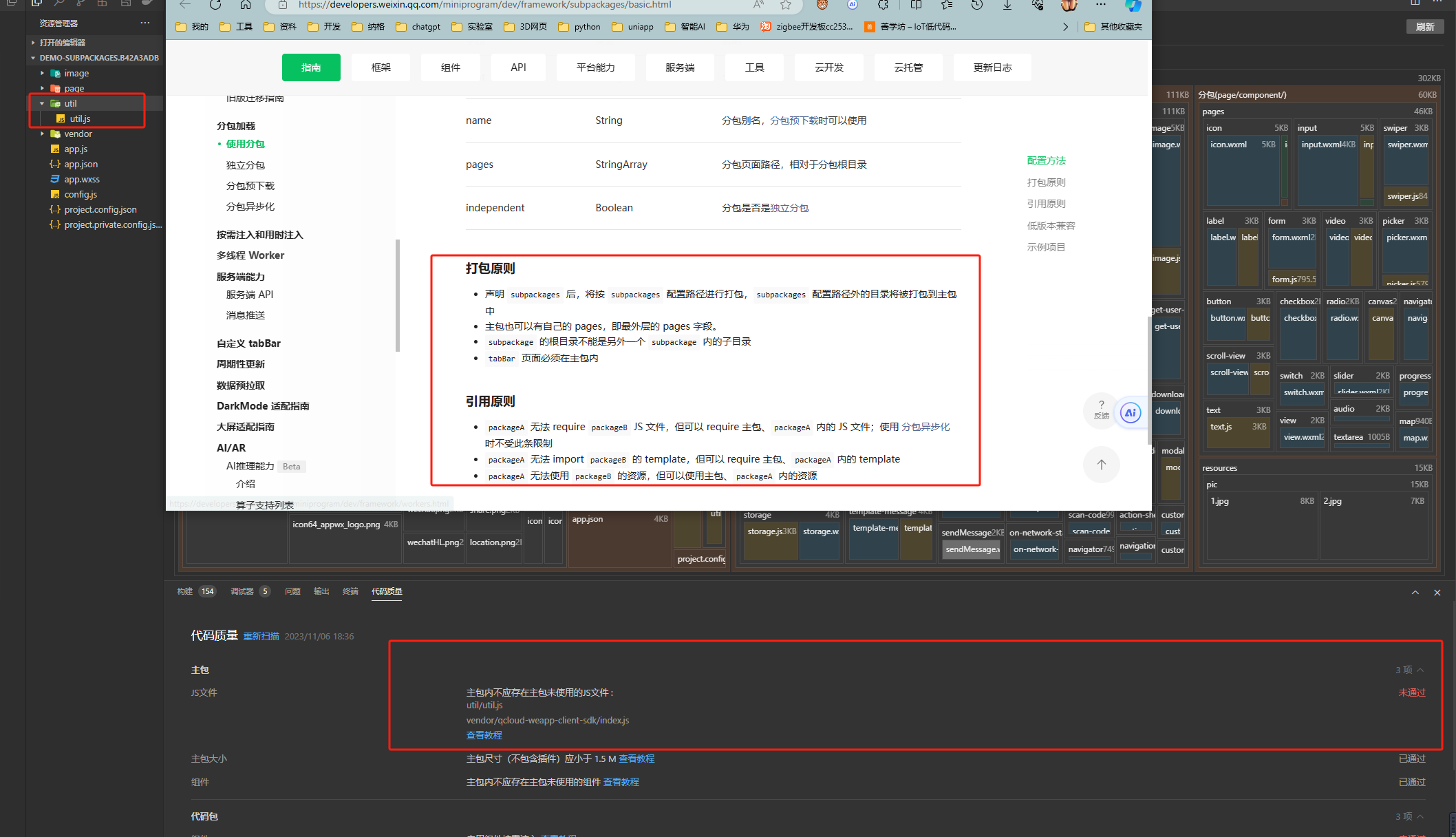Click the browser home icon
The height and width of the screenshot is (837, 1456).
pyautogui.click(x=246, y=5)
